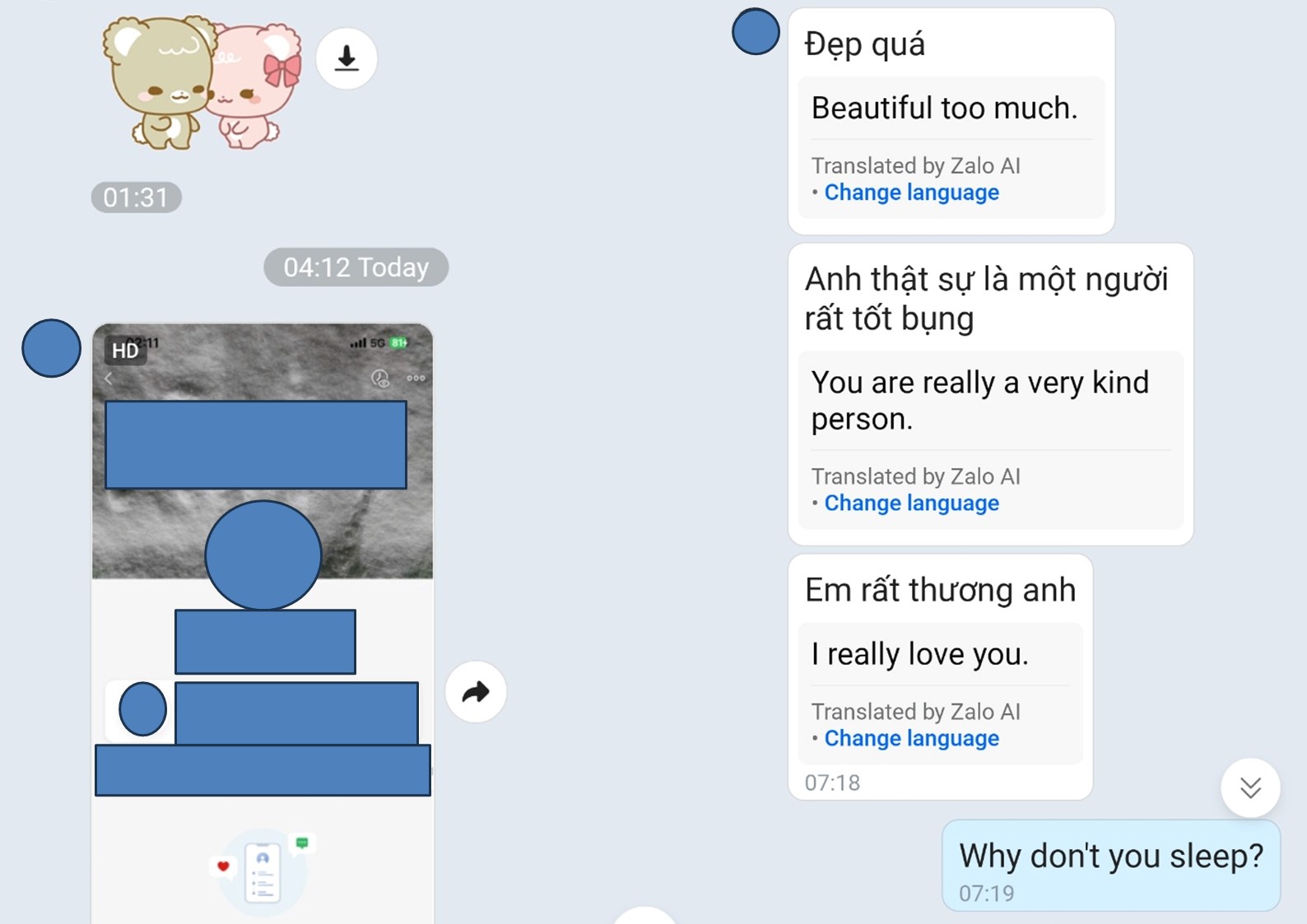This screenshot has width=1307, height=924.
Task: Change language under "I really love you."
Action: pyautogui.click(x=911, y=739)
